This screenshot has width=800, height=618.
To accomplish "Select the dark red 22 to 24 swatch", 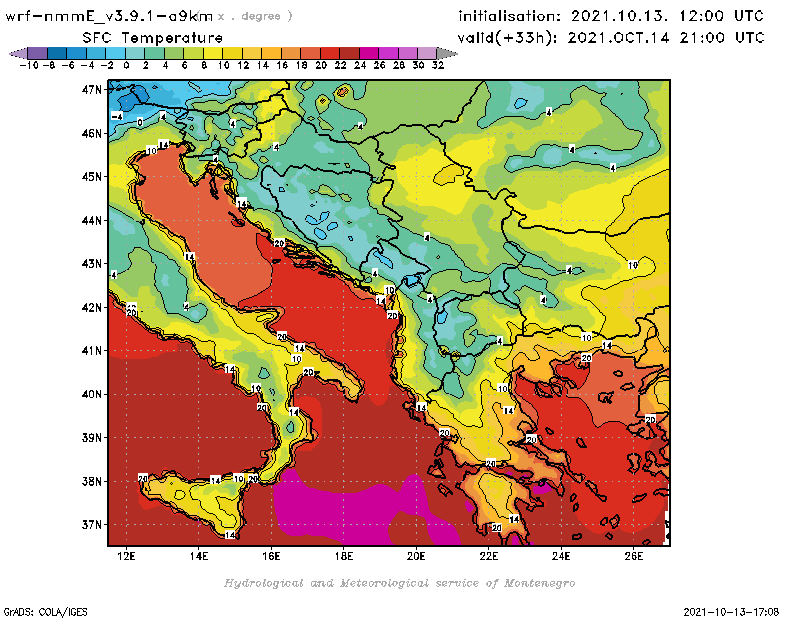I will [349, 53].
